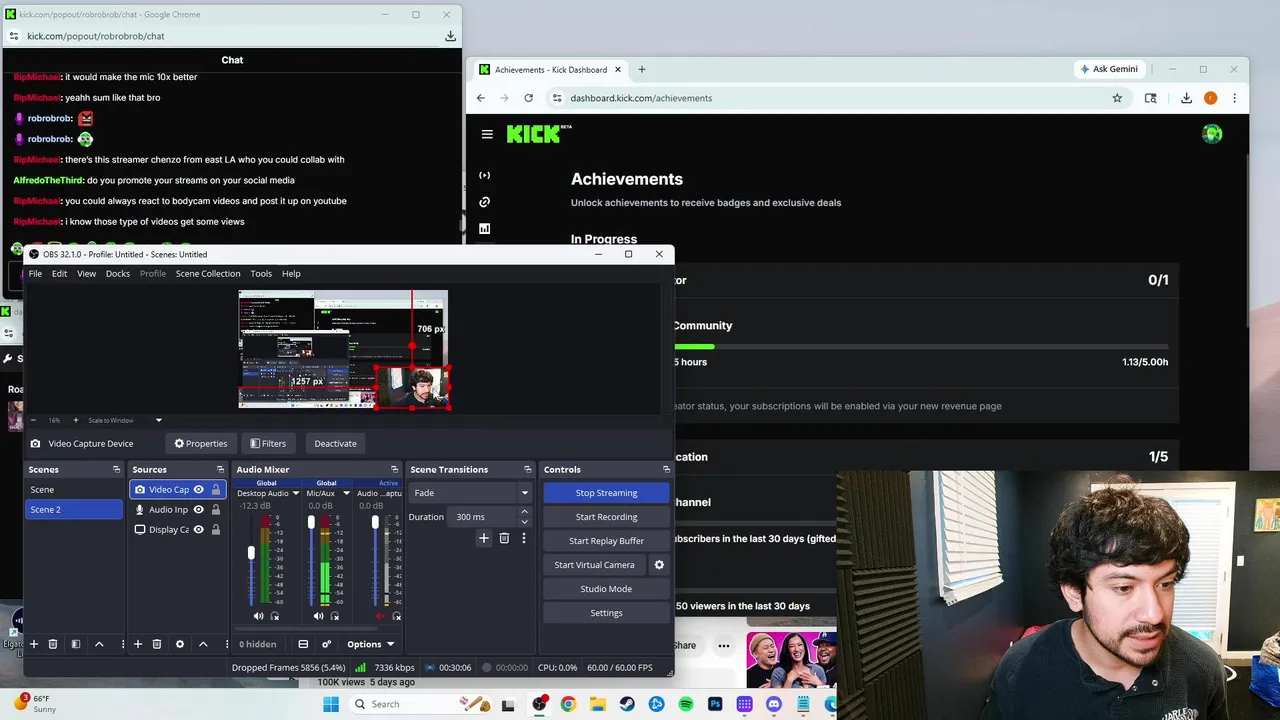Open Photoshop from the taskbar
This screenshot has height=720, width=1280.
715,704
